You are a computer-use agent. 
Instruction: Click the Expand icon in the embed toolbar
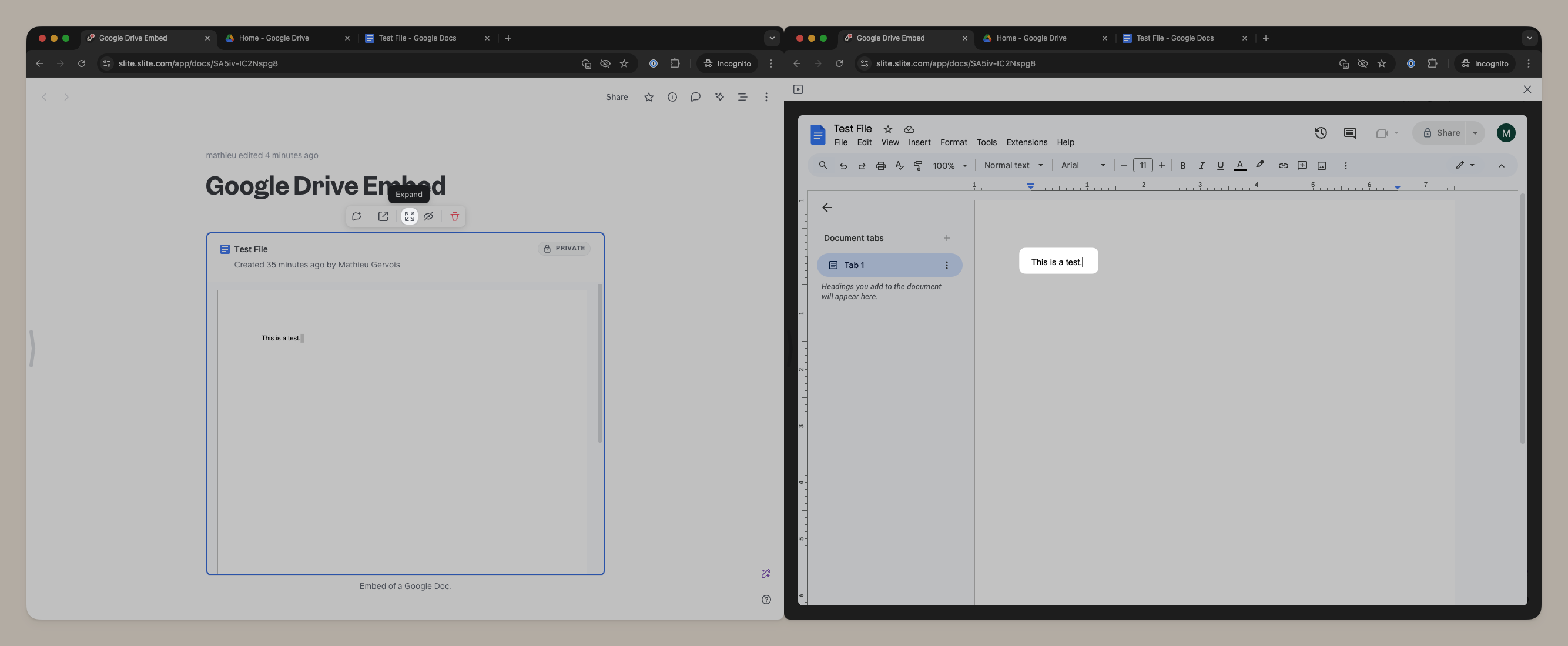coord(410,216)
